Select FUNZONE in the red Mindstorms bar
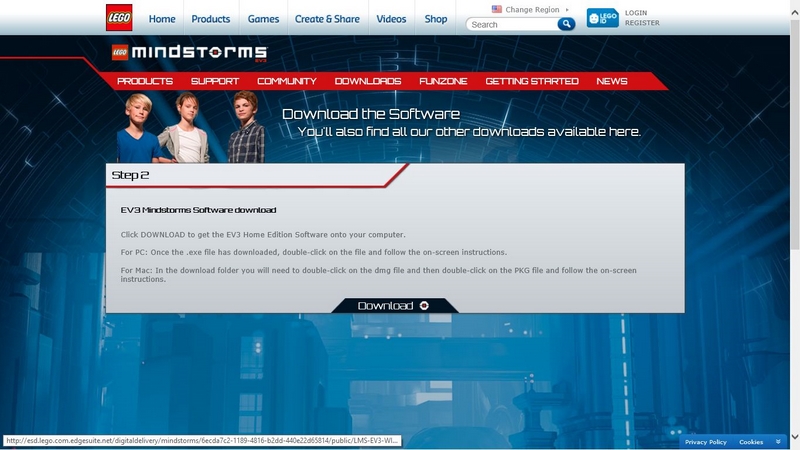Screen dimensions: 800x450 (443, 81)
